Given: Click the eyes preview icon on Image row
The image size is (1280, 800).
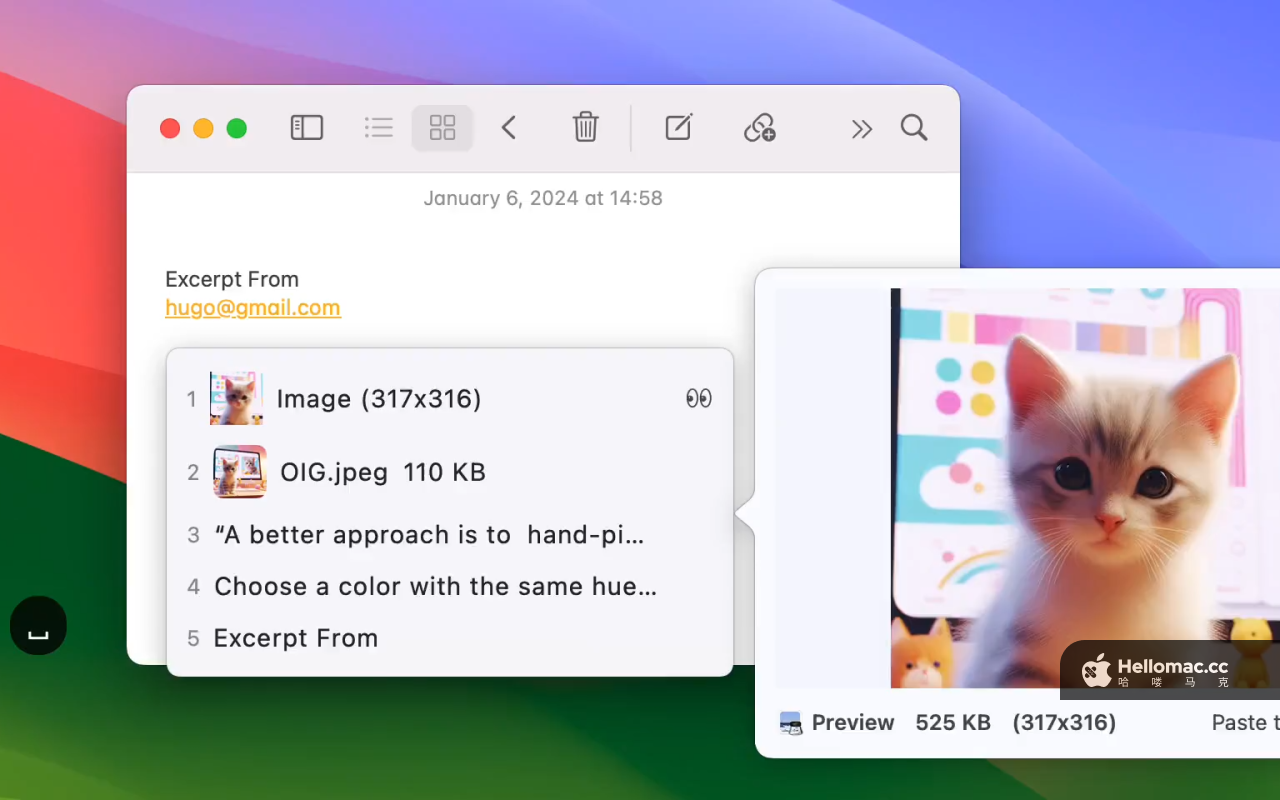Looking at the screenshot, I should click(699, 399).
